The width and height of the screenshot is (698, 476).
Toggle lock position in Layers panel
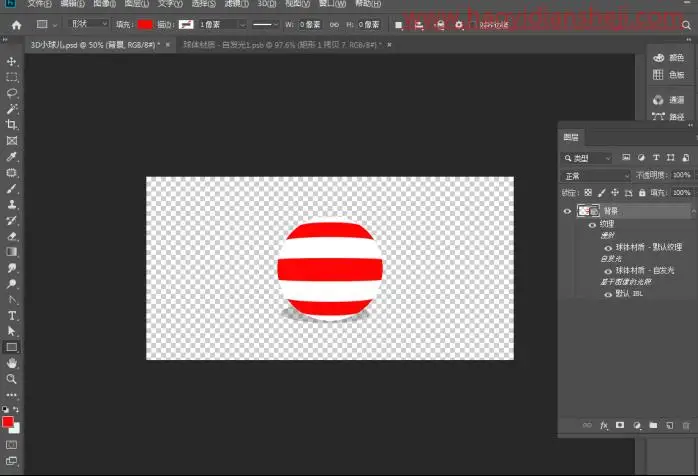pyautogui.click(x=615, y=192)
